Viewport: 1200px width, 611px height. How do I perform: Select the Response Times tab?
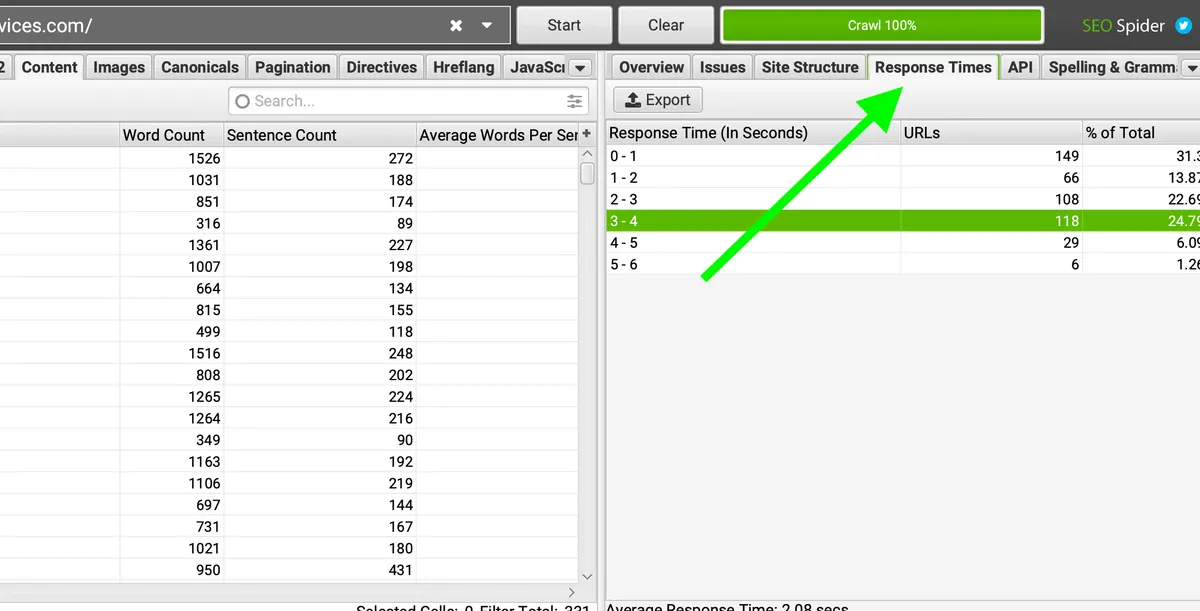933,67
